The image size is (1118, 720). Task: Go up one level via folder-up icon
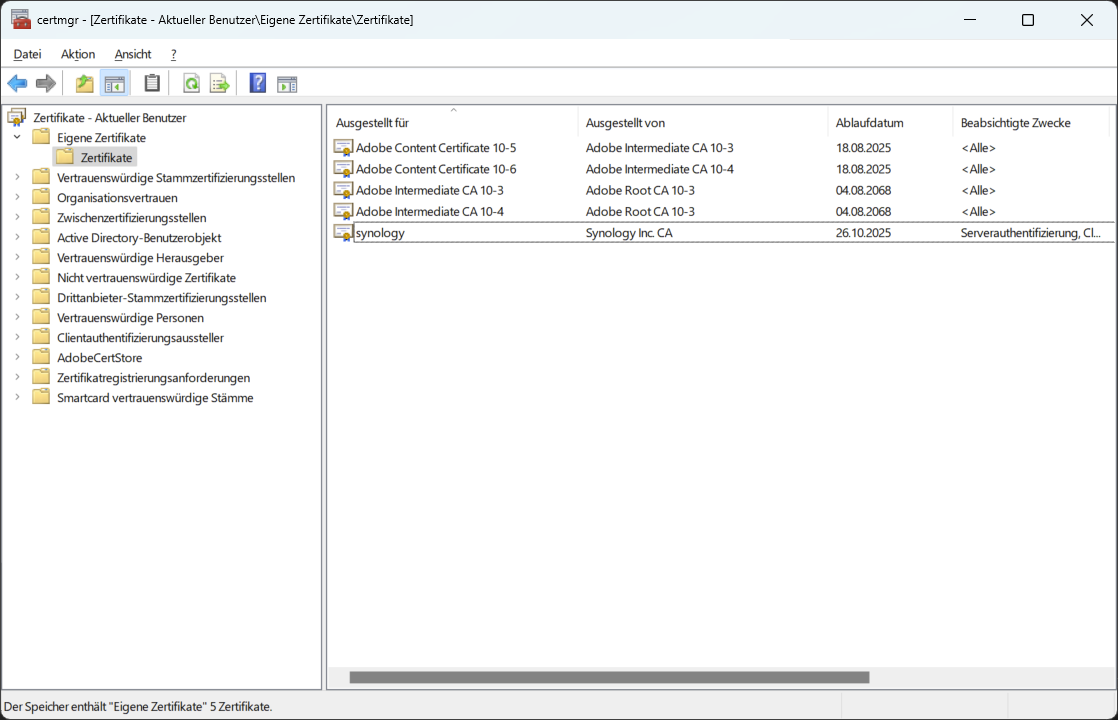click(85, 83)
